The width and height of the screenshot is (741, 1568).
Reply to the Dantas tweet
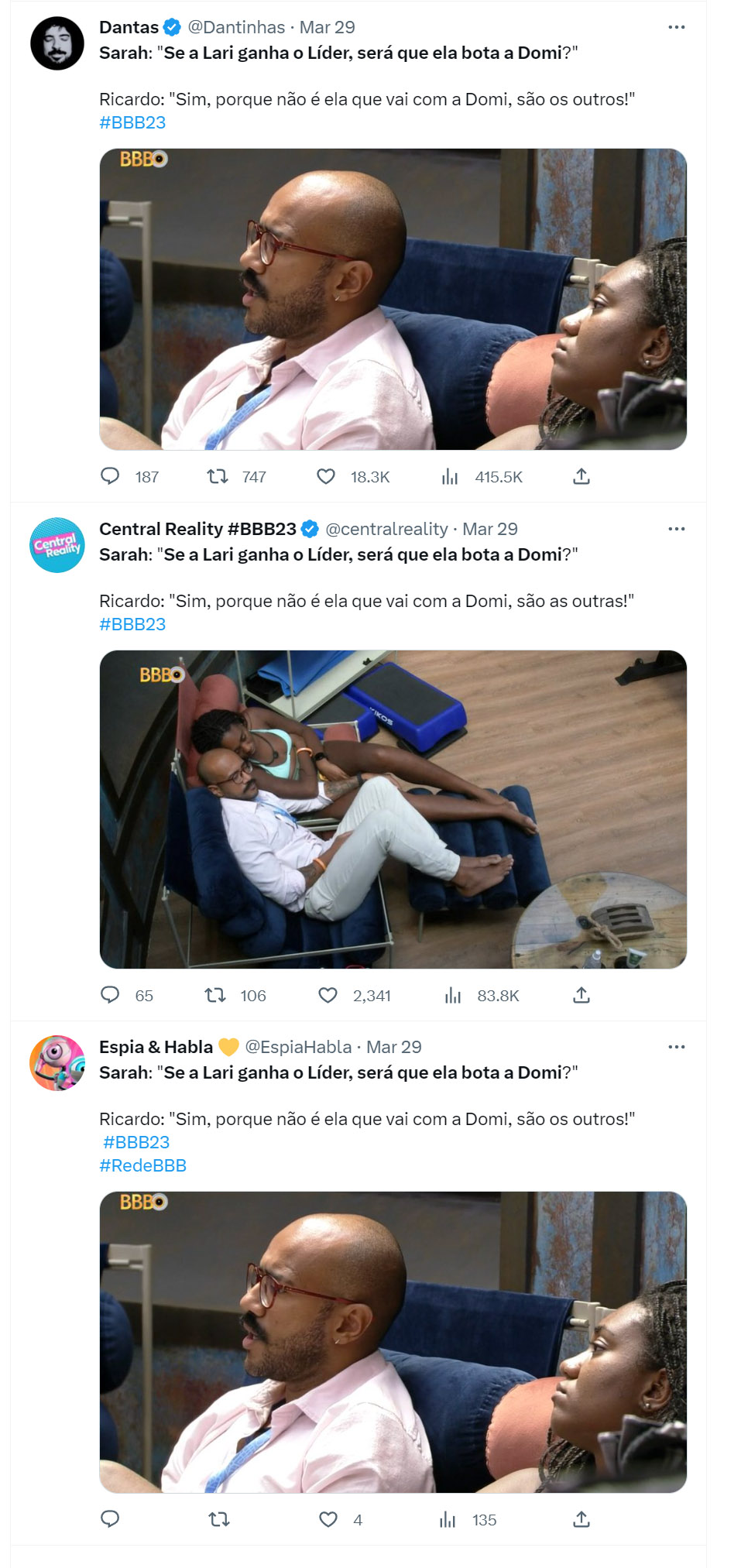pos(110,475)
